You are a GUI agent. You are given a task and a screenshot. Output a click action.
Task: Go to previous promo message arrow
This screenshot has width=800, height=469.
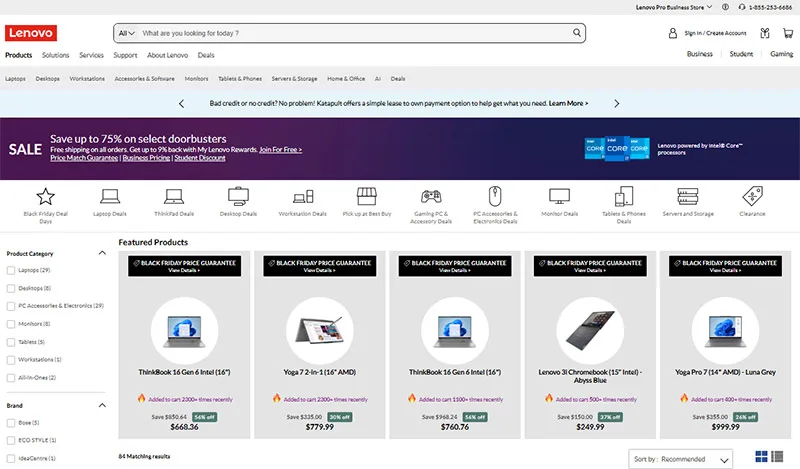pyautogui.click(x=182, y=104)
